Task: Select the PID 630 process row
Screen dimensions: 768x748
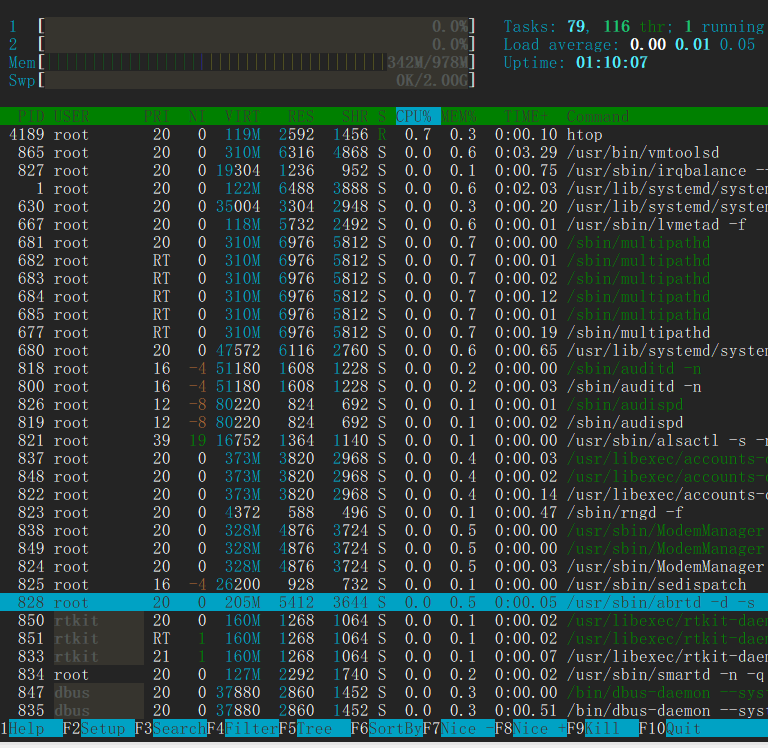Action: point(384,206)
